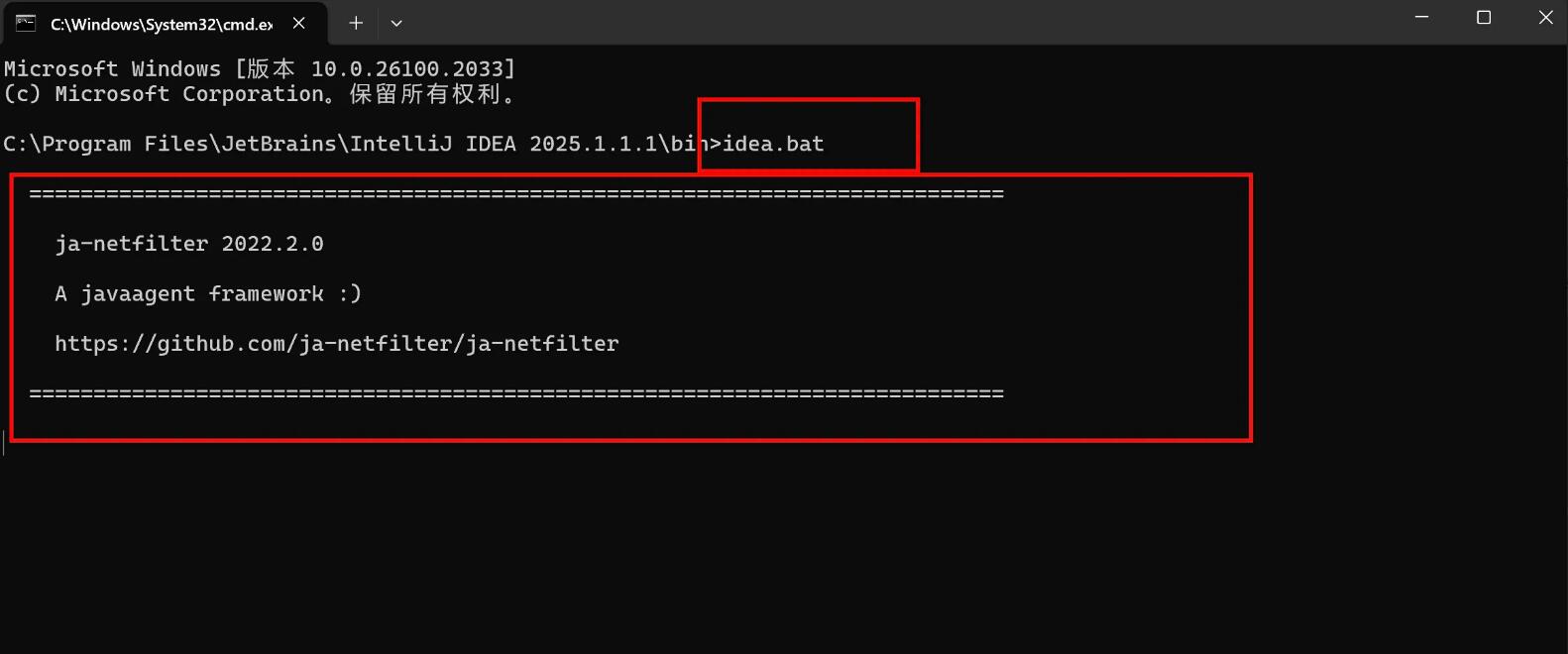
Task: Expand the new tab profile dropdown chevron
Action: 396,23
